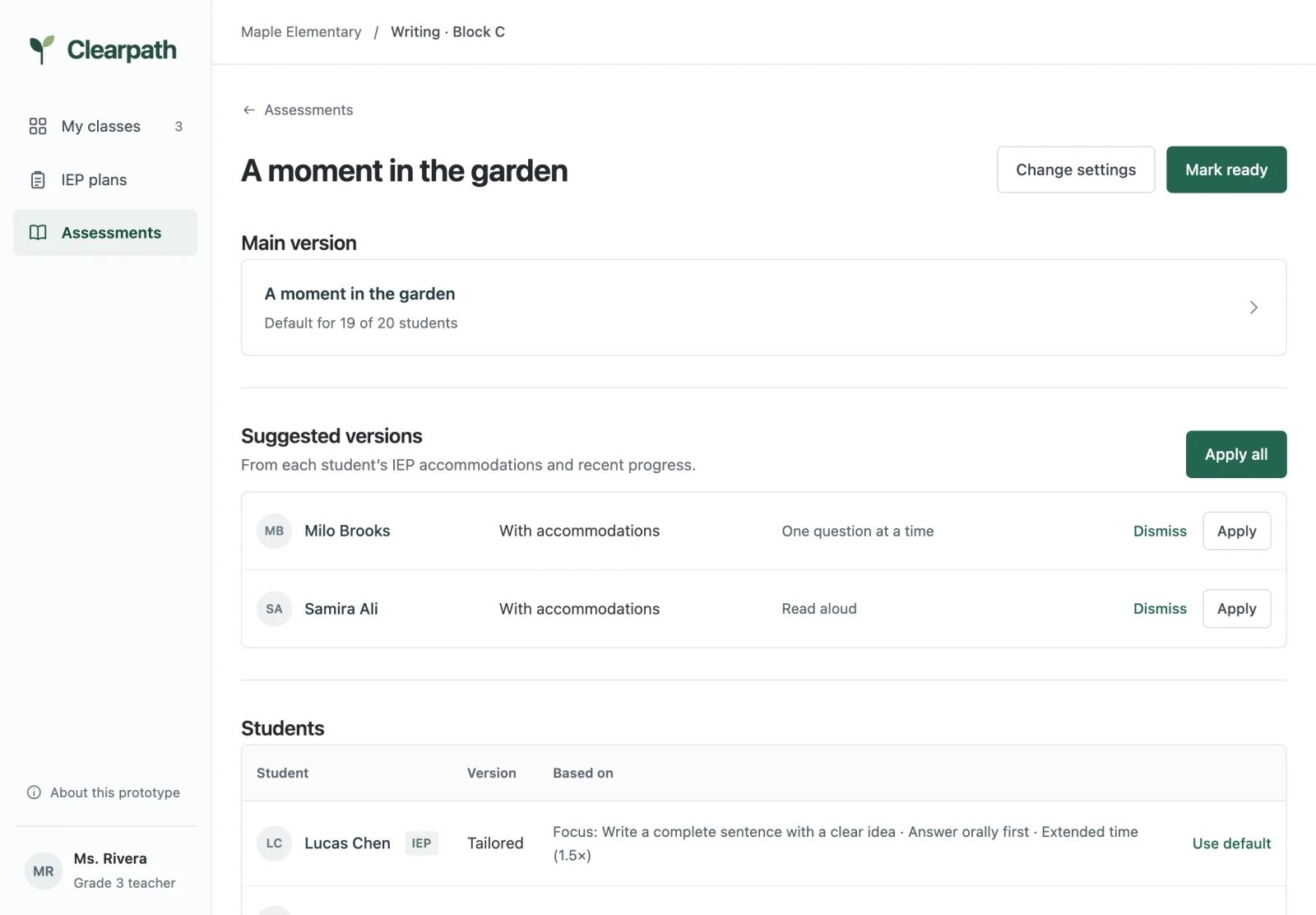The width and height of the screenshot is (1316, 915).
Task: Go back using the Assessments arrow icon
Action: (x=248, y=110)
